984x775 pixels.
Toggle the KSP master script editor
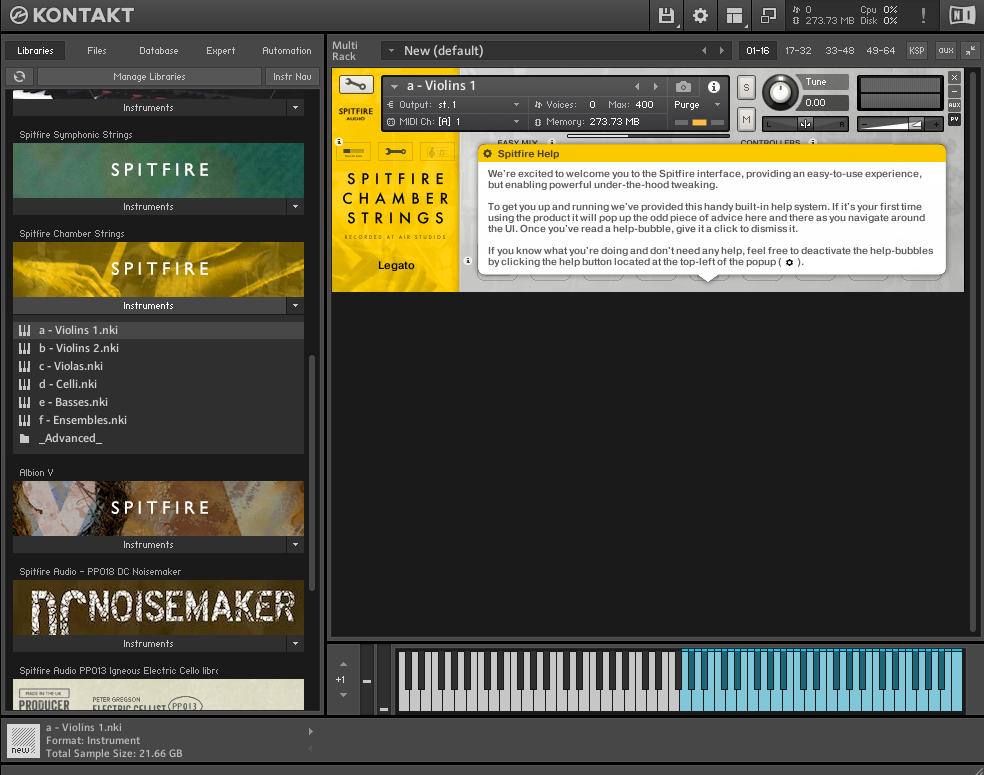tap(916, 51)
